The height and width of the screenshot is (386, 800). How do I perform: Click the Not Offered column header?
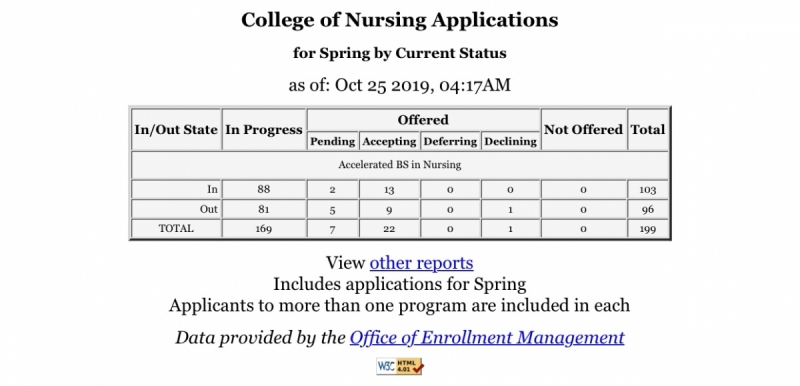[x=583, y=130]
